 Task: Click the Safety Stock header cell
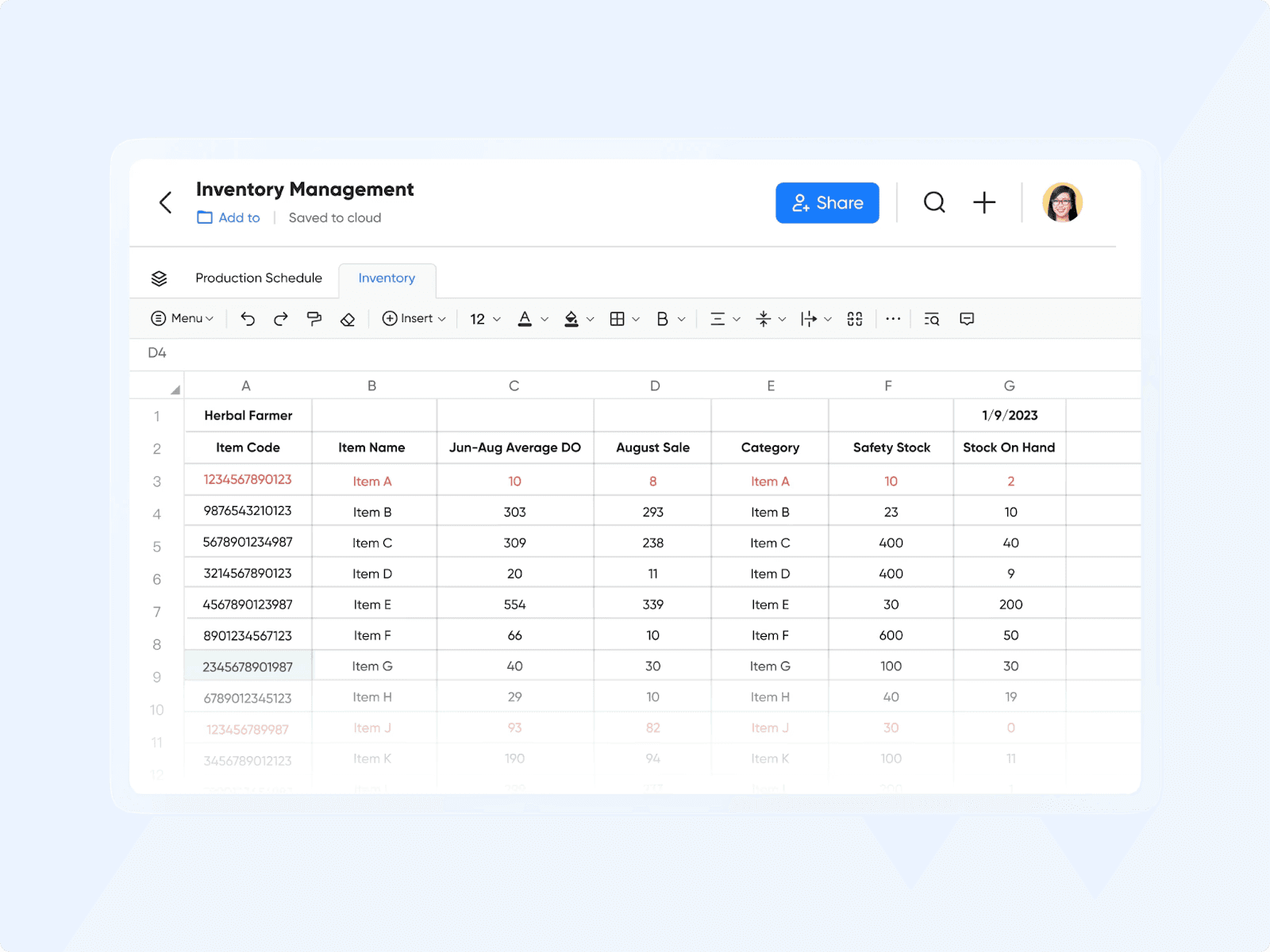[891, 447]
